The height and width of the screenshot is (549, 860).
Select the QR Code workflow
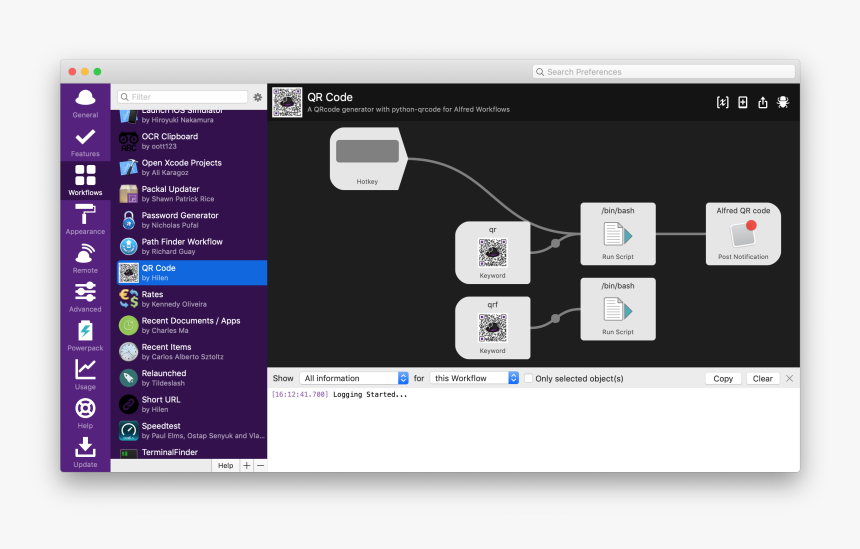point(192,273)
